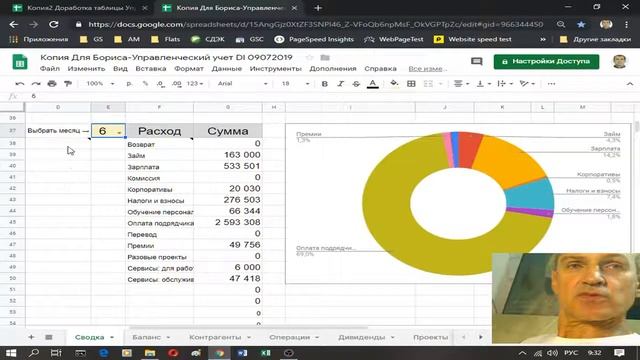Open font size 18 dropdown

(295, 84)
